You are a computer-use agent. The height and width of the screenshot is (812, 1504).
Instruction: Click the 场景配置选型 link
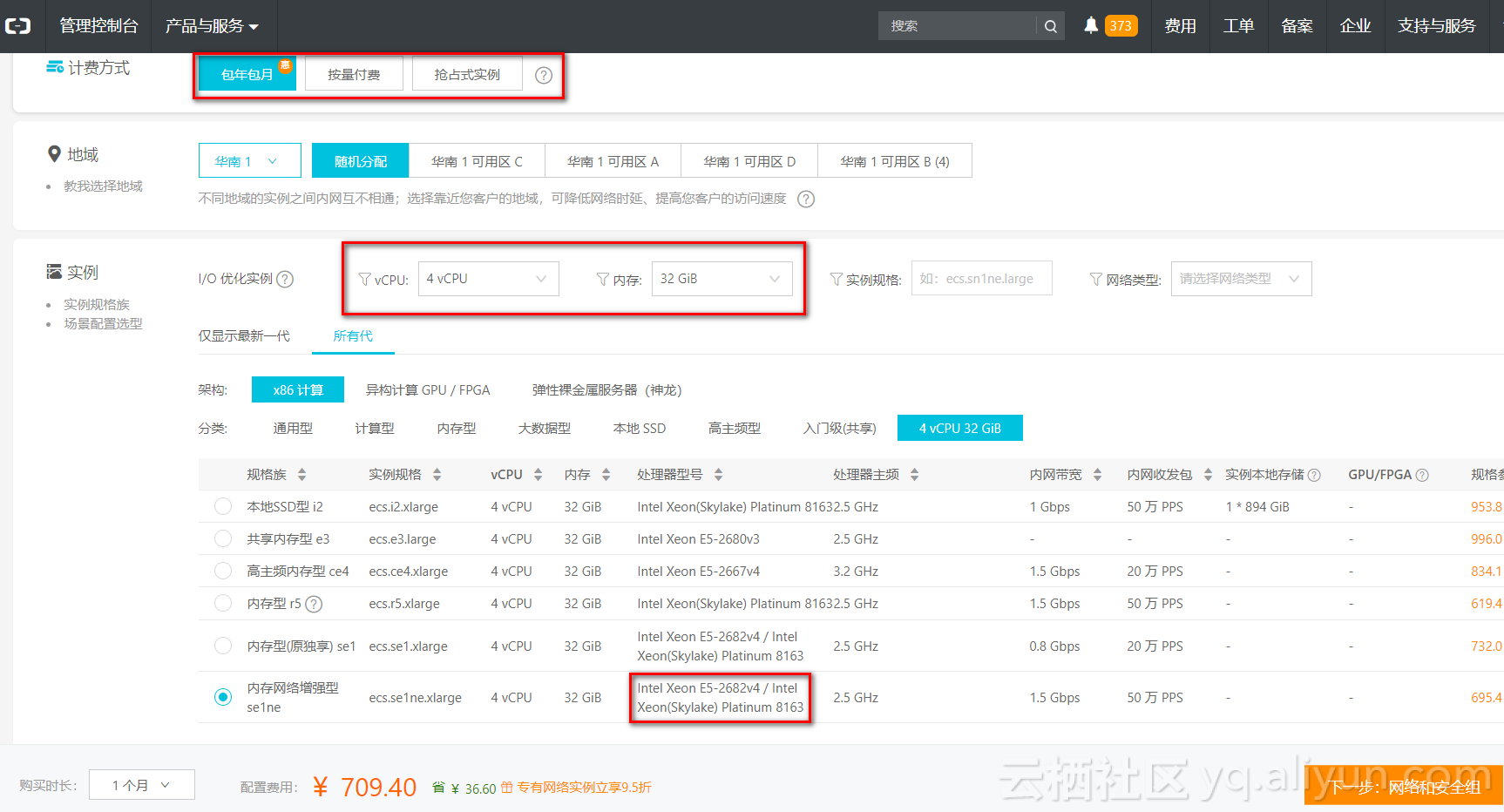[103, 323]
